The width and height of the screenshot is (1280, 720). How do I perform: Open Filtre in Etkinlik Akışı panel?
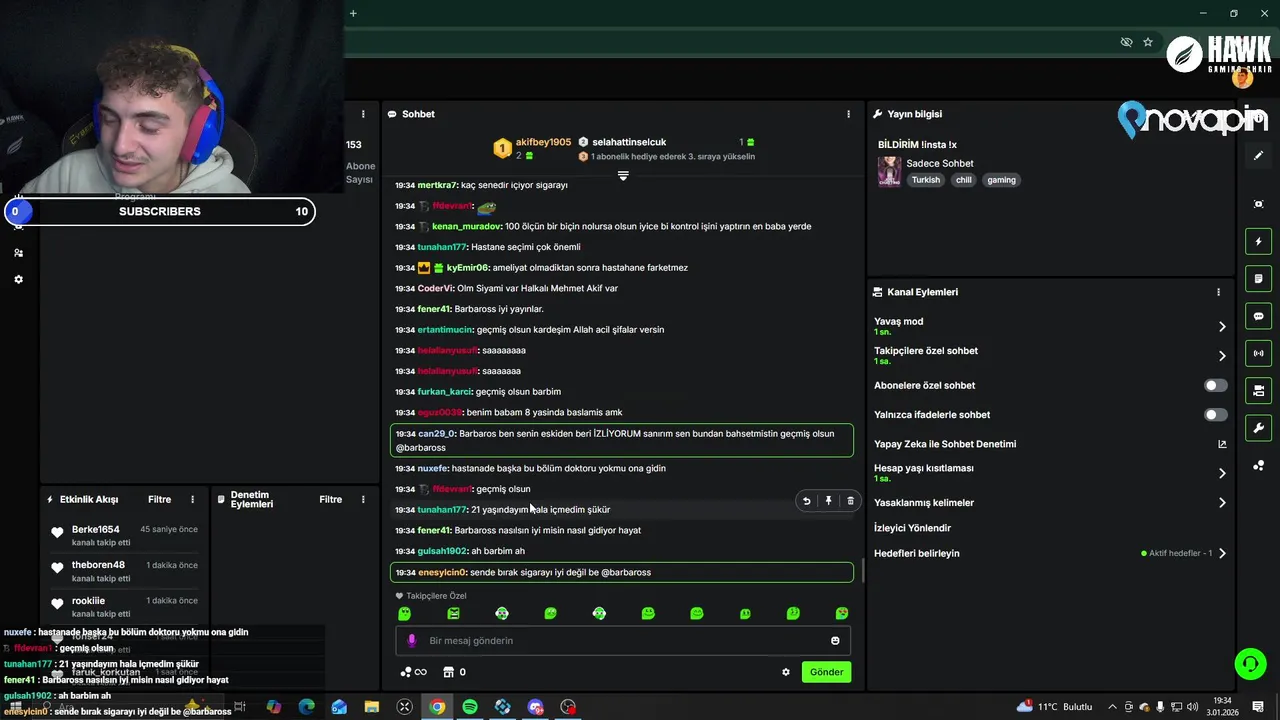click(x=159, y=500)
